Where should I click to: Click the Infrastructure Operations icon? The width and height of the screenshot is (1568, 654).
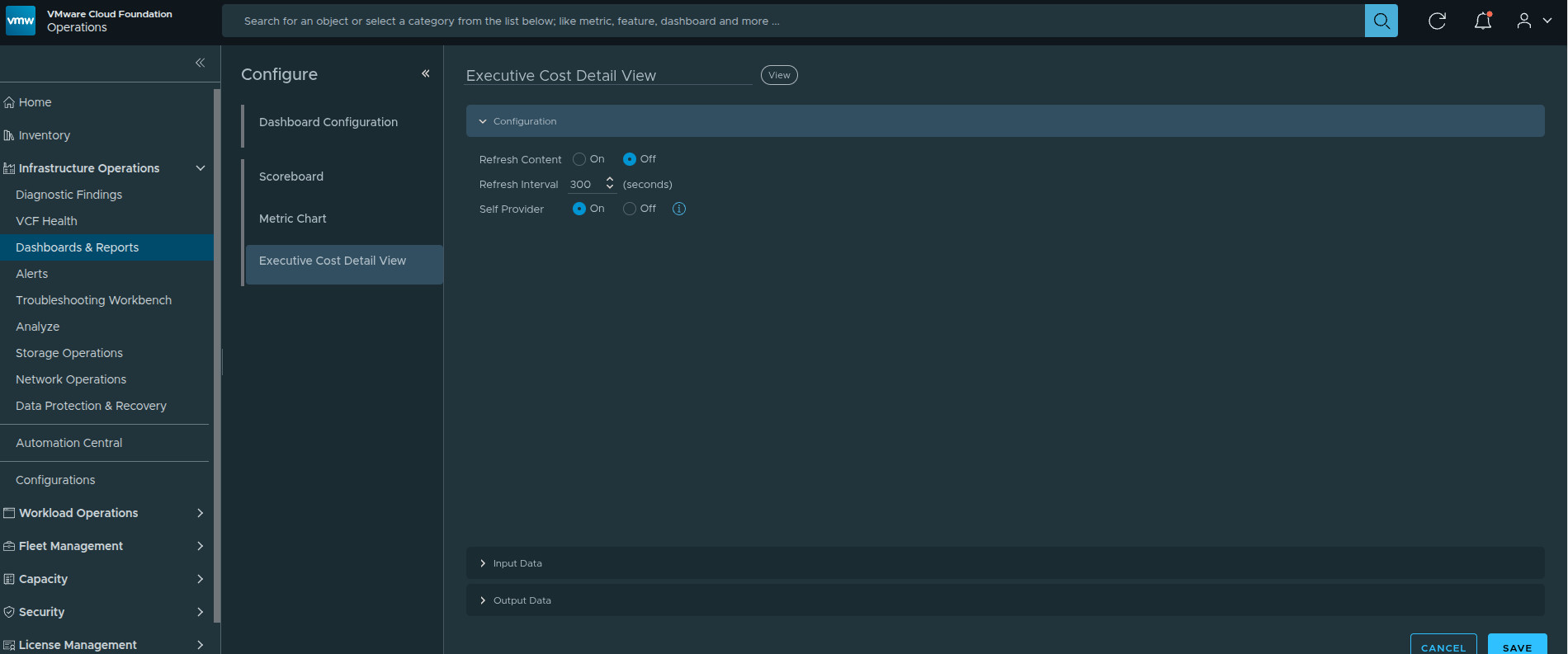click(x=9, y=168)
